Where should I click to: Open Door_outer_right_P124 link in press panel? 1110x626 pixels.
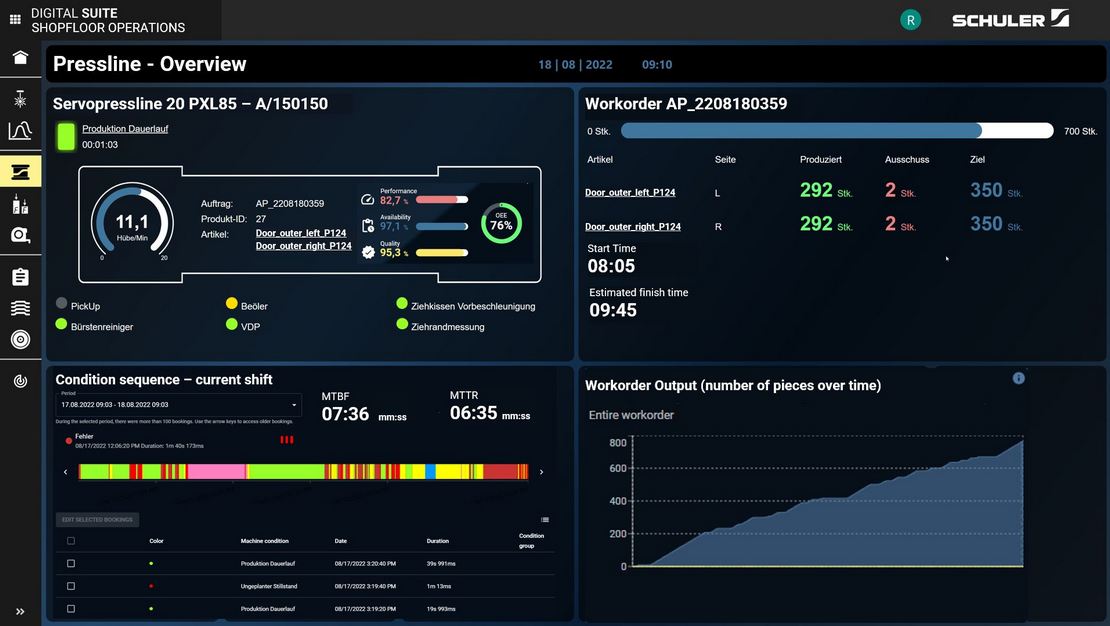pyautogui.click(x=304, y=246)
